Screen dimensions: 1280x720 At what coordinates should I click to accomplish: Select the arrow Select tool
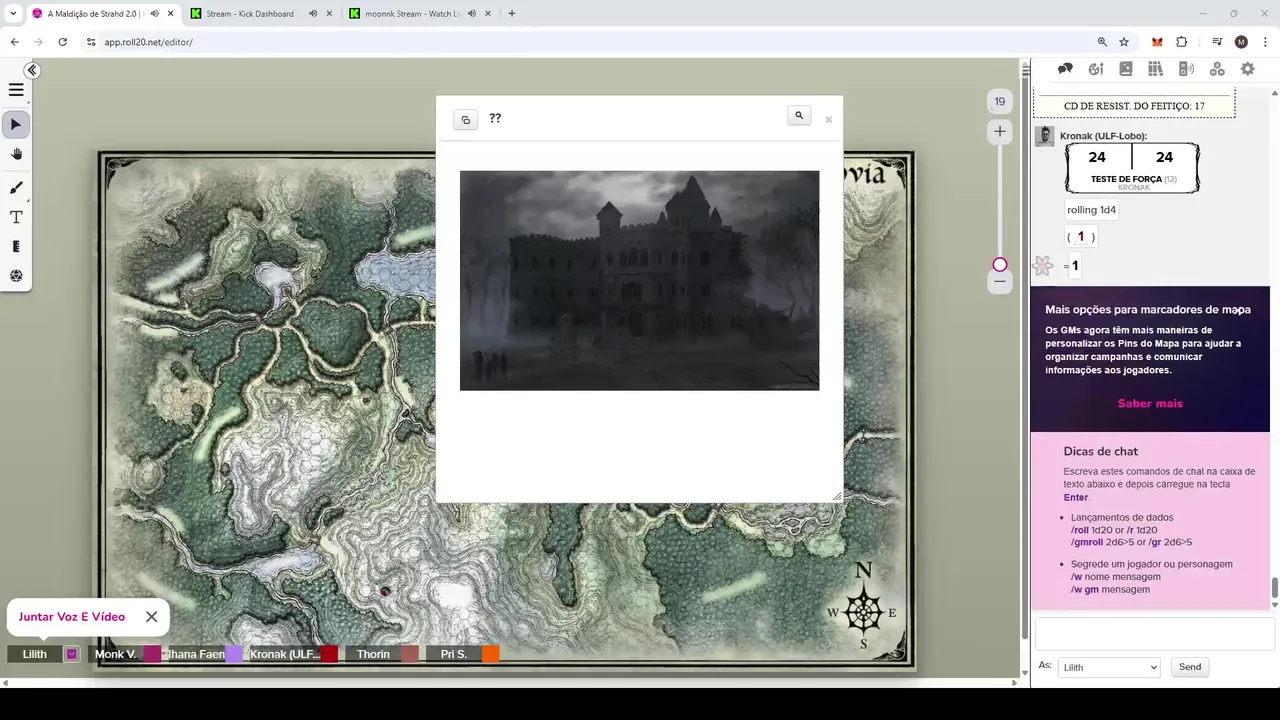click(x=16, y=125)
